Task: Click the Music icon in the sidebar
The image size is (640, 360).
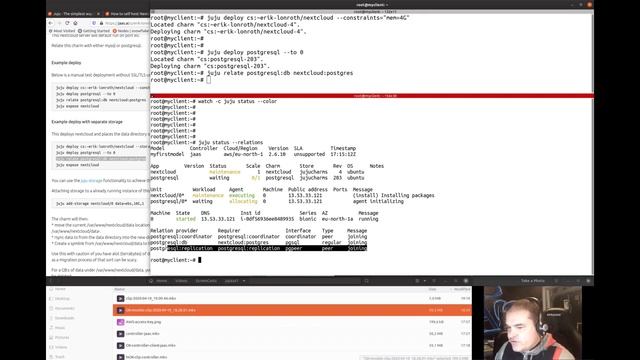Action: coord(51,328)
